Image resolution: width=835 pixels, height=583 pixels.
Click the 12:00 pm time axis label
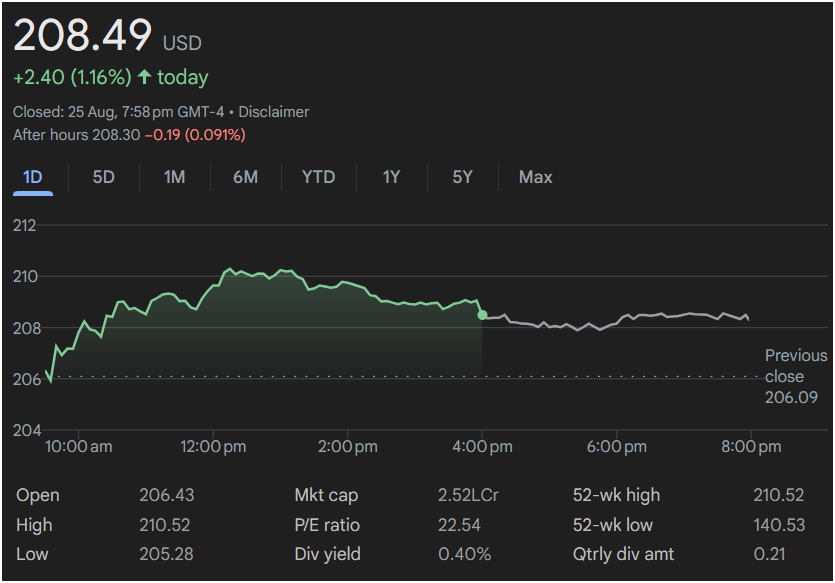coord(214,446)
